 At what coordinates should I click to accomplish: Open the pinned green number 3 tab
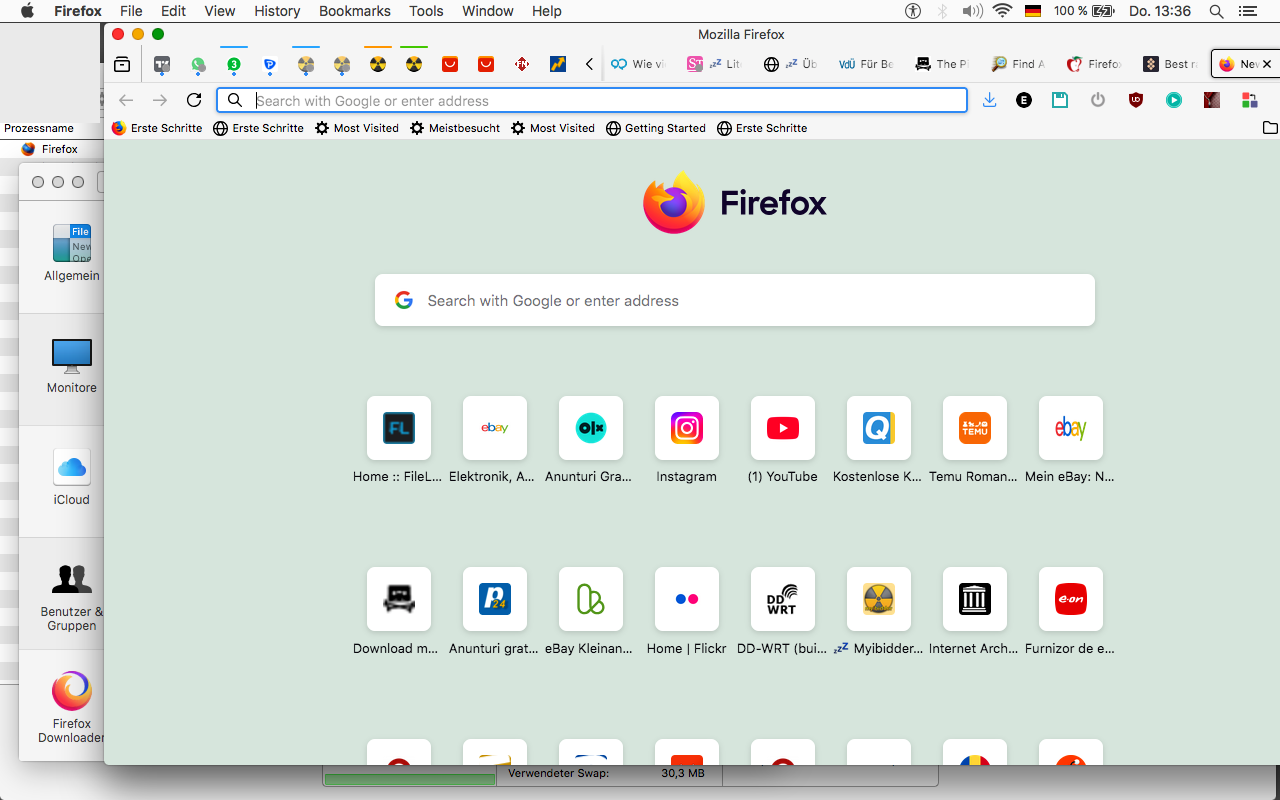coord(234,64)
